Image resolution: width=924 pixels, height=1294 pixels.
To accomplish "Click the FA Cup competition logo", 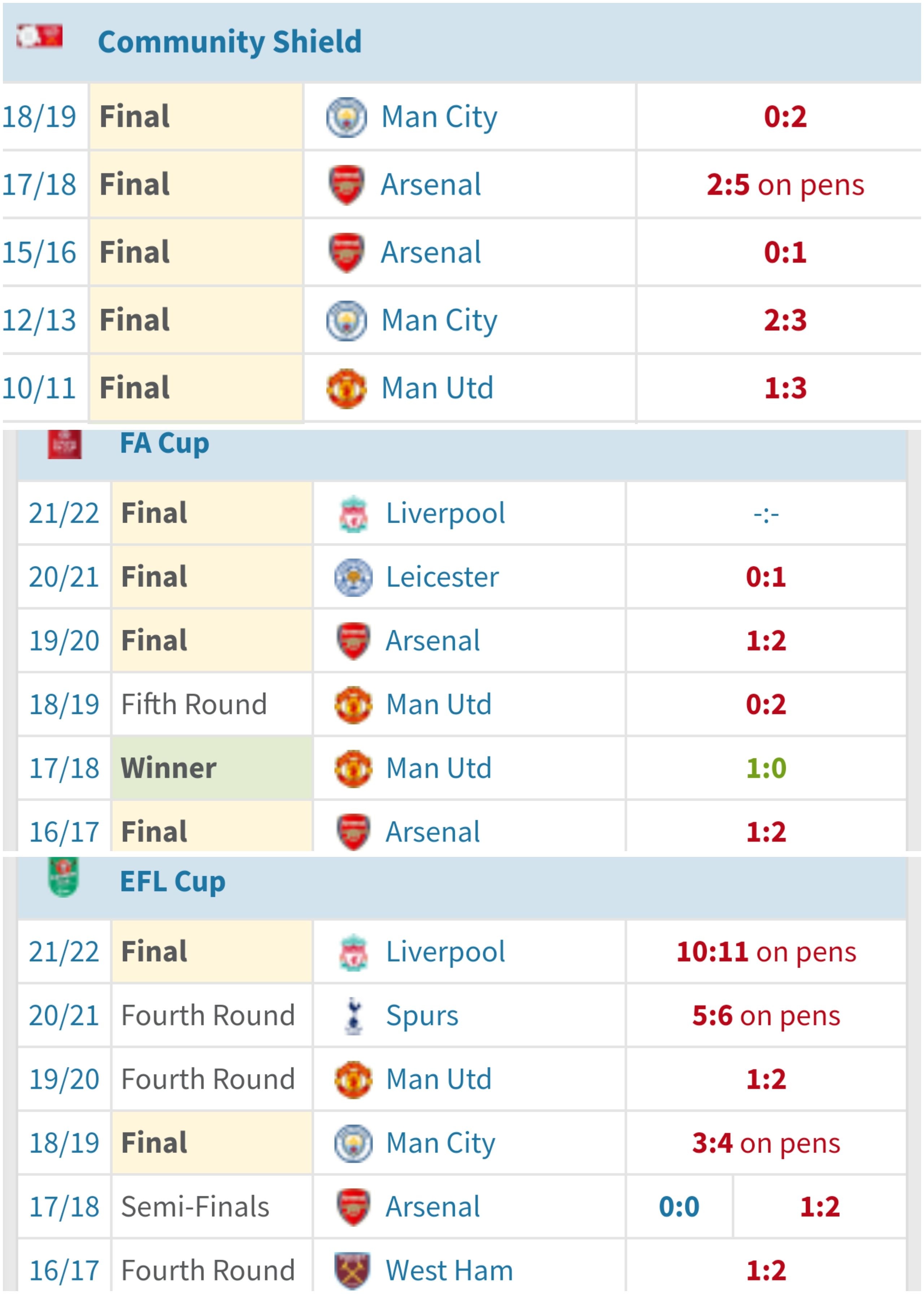I will tap(64, 444).
